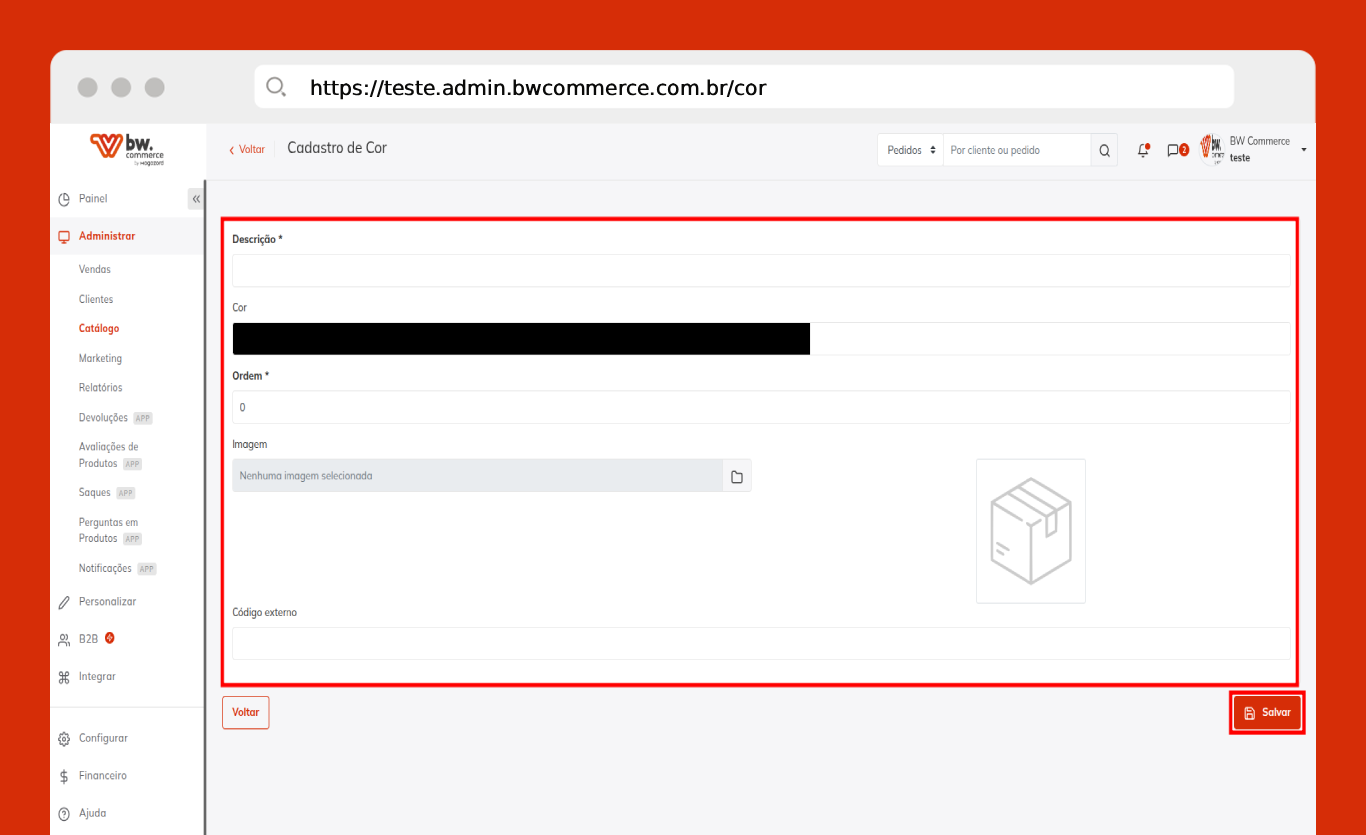The height and width of the screenshot is (835, 1366).
Task: Expand the BW Commerce account menu
Action: [x=1303, y=150]
